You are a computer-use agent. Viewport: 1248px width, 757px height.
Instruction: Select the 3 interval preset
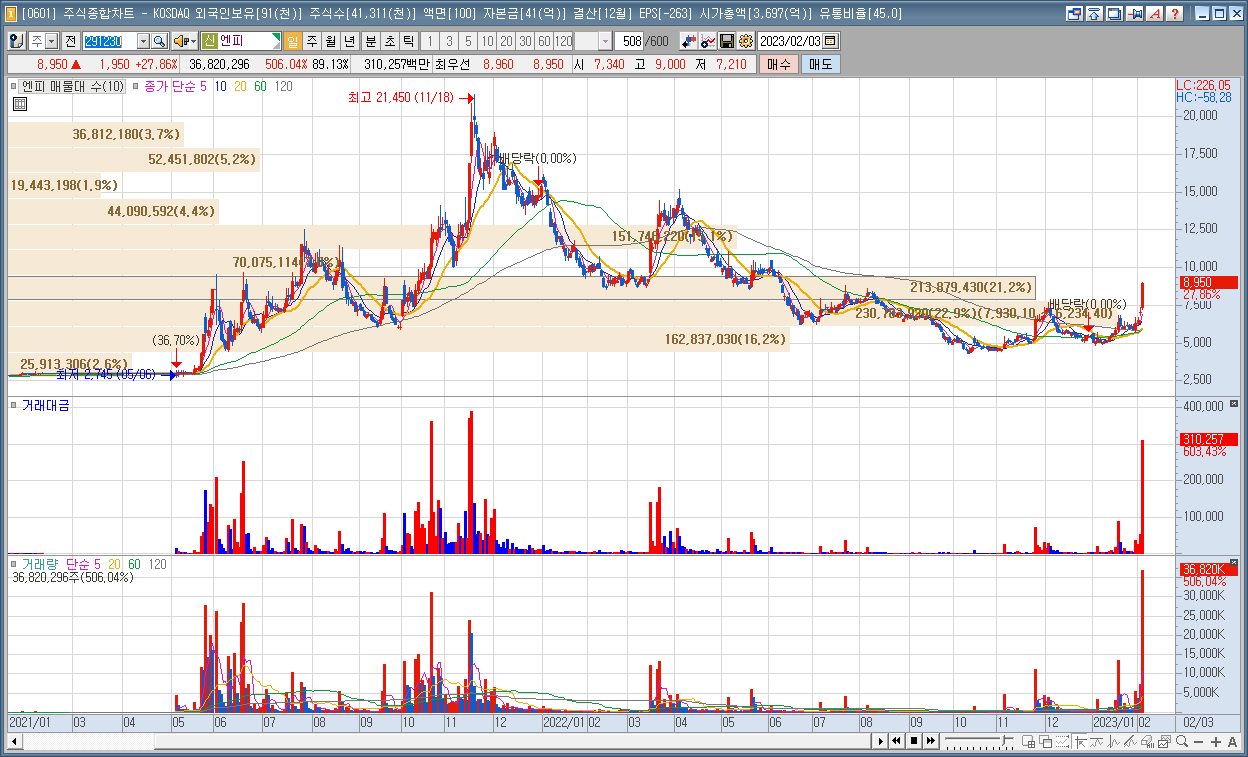pos(449,41)
